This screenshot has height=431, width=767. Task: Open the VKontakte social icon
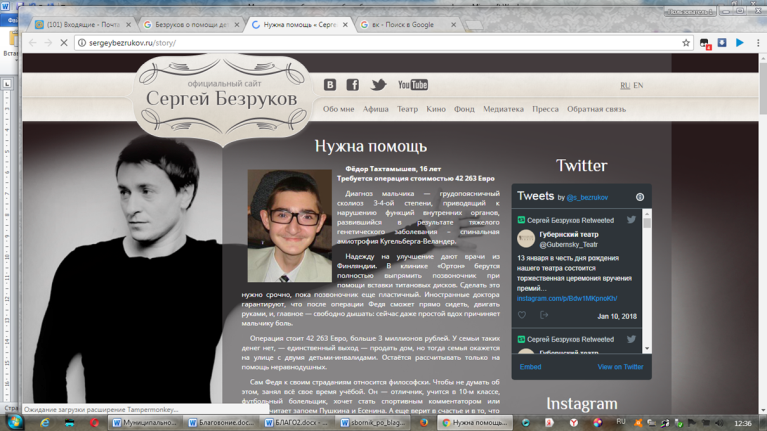tap(330, 85)
